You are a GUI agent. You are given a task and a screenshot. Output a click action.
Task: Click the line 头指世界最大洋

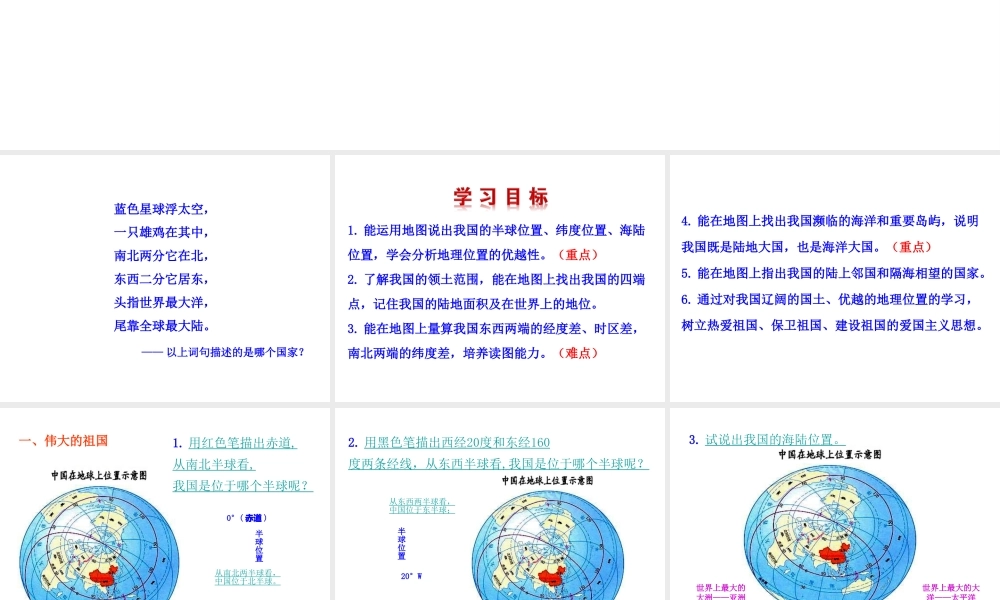[161, 302]
